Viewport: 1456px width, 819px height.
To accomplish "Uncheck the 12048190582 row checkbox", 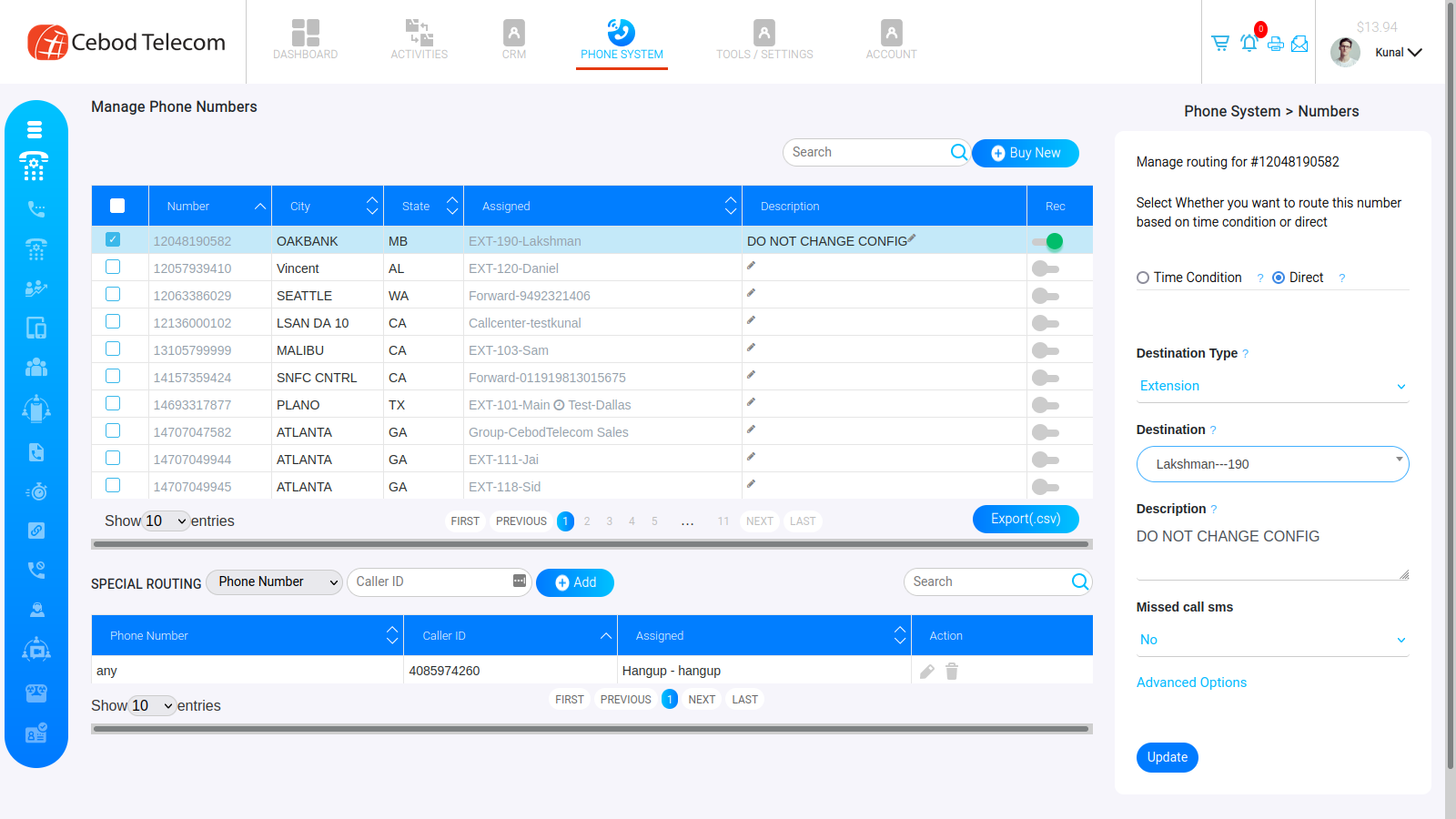I will pyautogui.click(x=113, y=239).
